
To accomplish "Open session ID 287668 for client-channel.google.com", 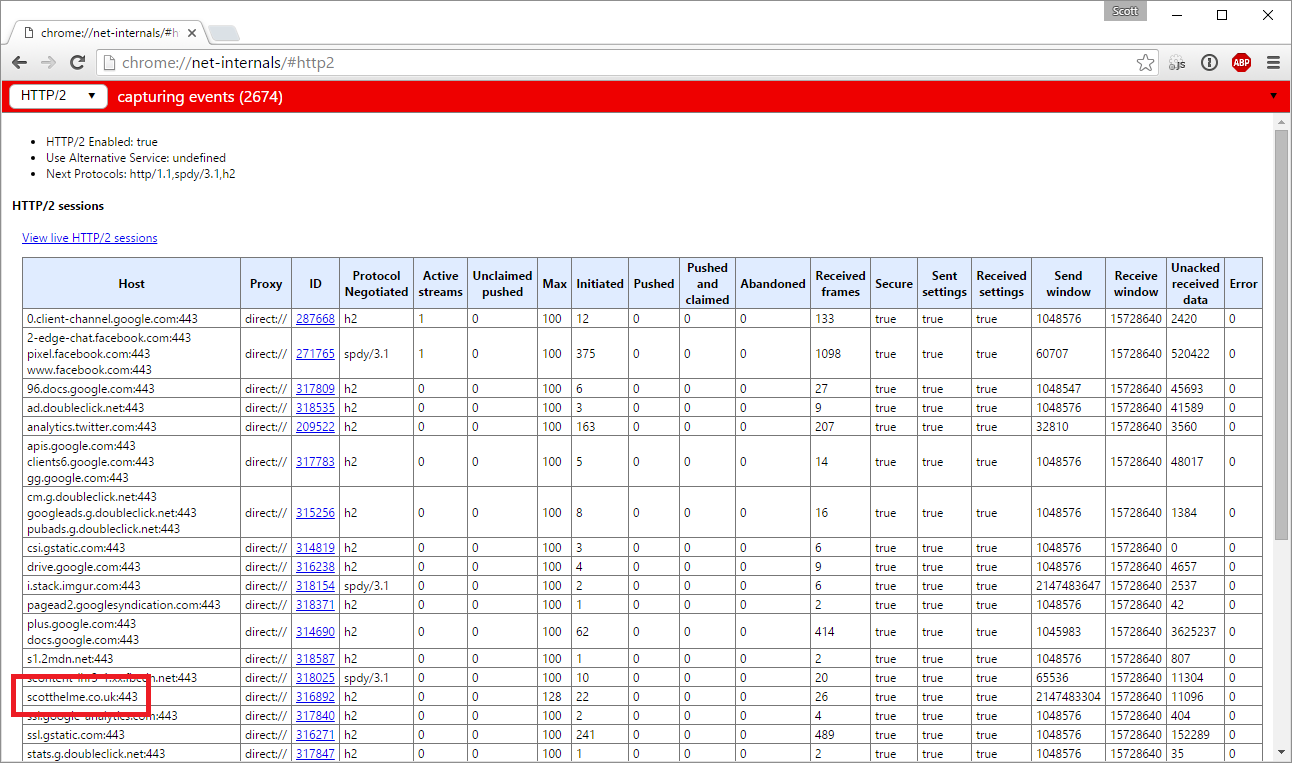I will click(315, 318).
